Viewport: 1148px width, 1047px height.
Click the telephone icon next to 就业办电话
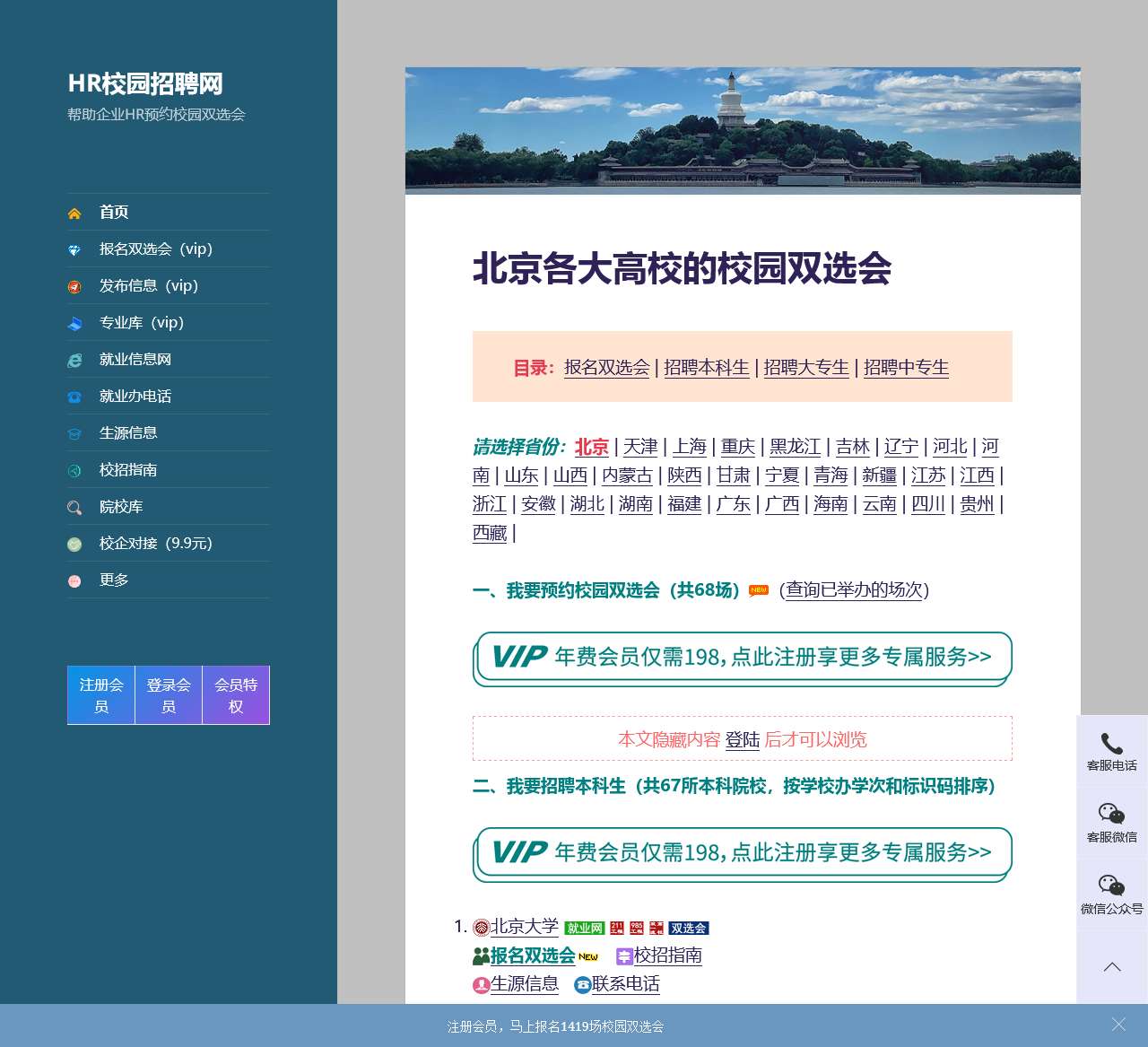click(x=74, y=397)
